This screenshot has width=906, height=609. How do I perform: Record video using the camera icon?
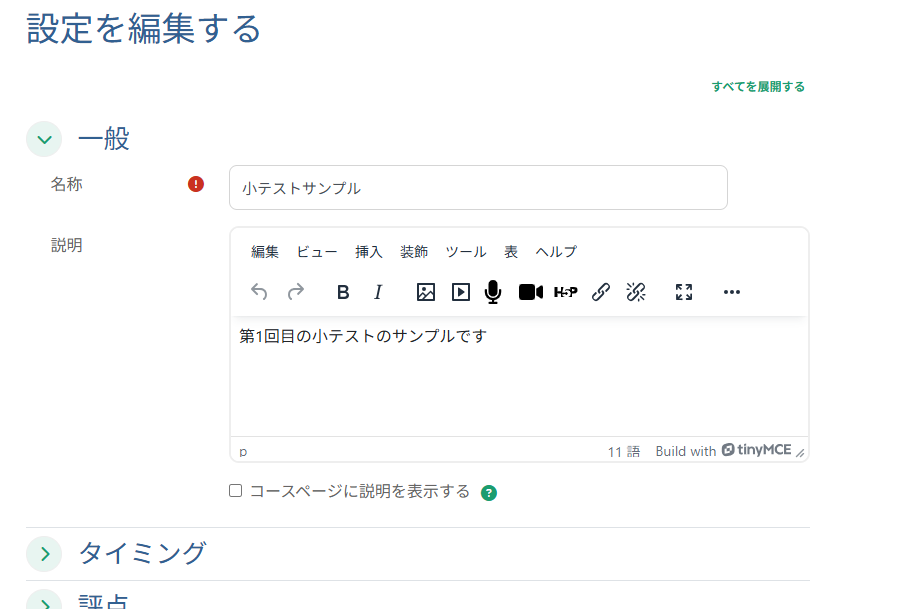coord(531,292)
